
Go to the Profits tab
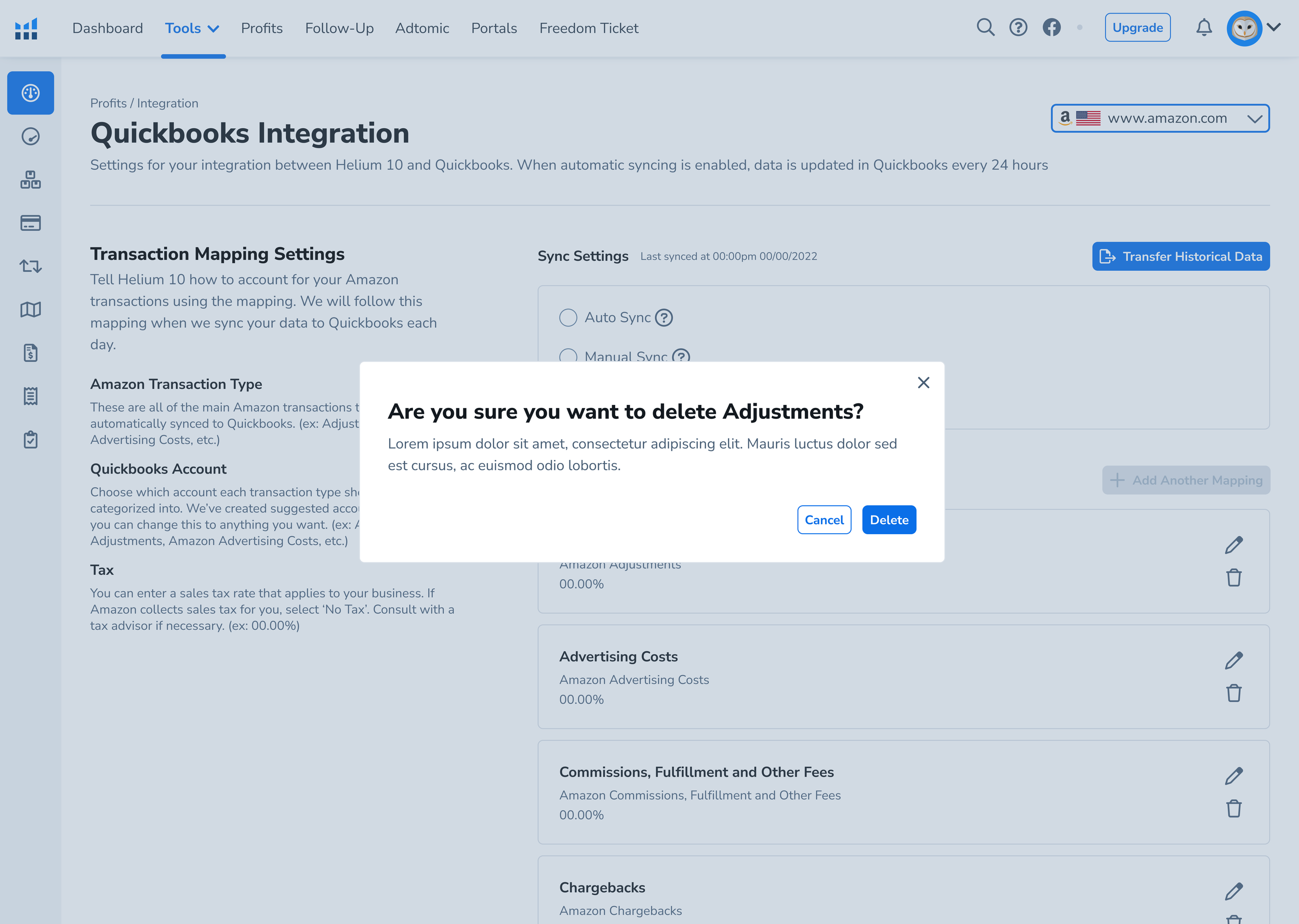point(262,28)
